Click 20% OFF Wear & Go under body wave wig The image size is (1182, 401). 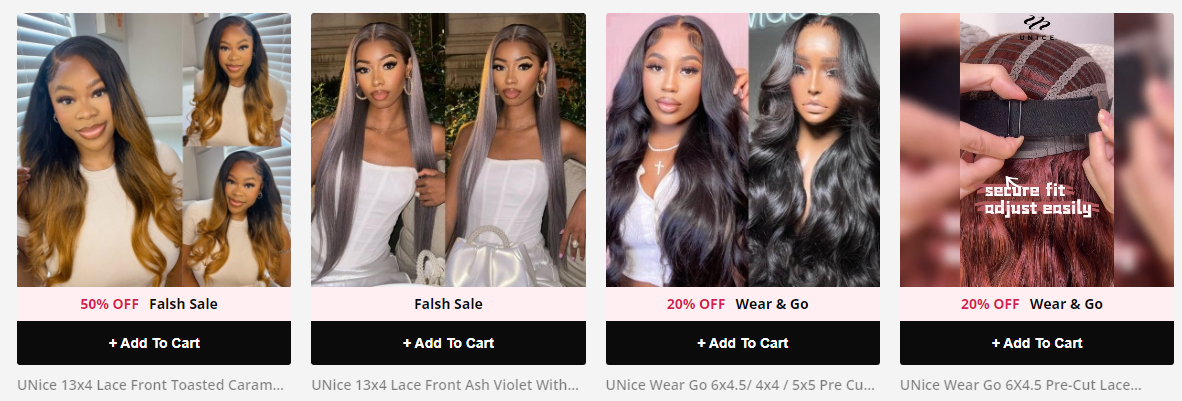pos(736,305)
